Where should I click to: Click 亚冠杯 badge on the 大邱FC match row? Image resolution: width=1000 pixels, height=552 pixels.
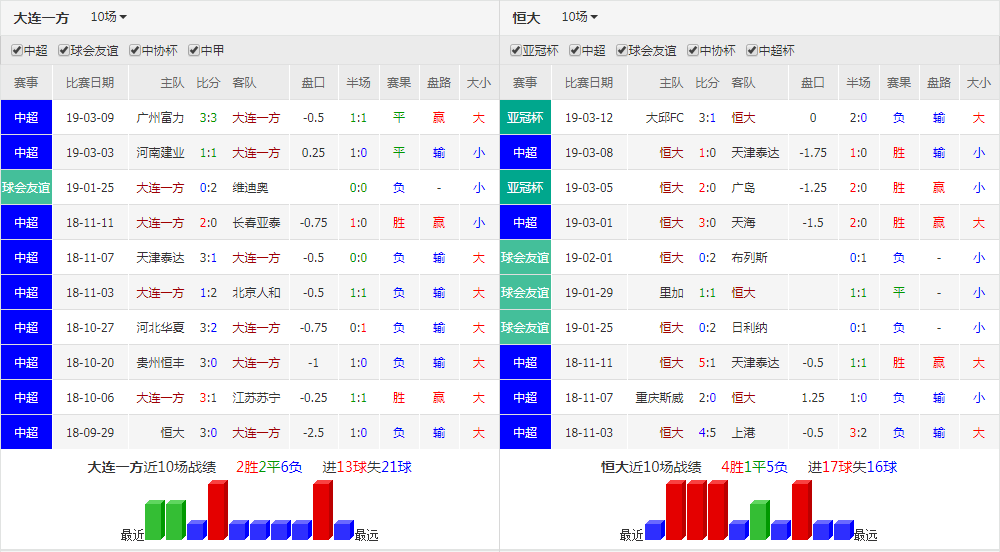[525, 118]
